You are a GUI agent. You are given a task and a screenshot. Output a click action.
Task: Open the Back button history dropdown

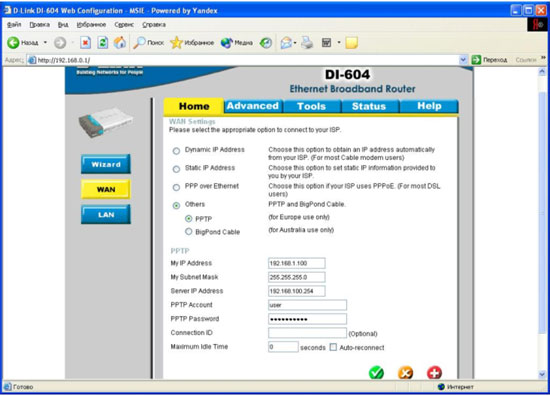(45, 43)
